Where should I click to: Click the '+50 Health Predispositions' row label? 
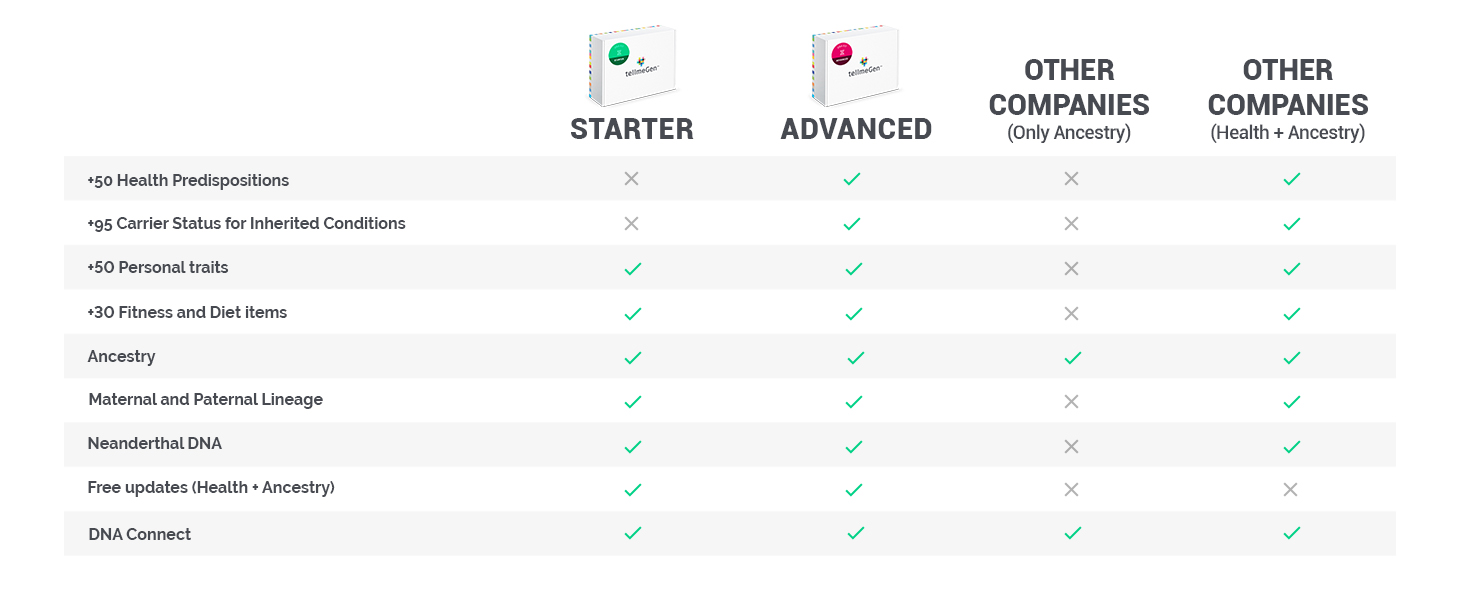click(188, 180)
